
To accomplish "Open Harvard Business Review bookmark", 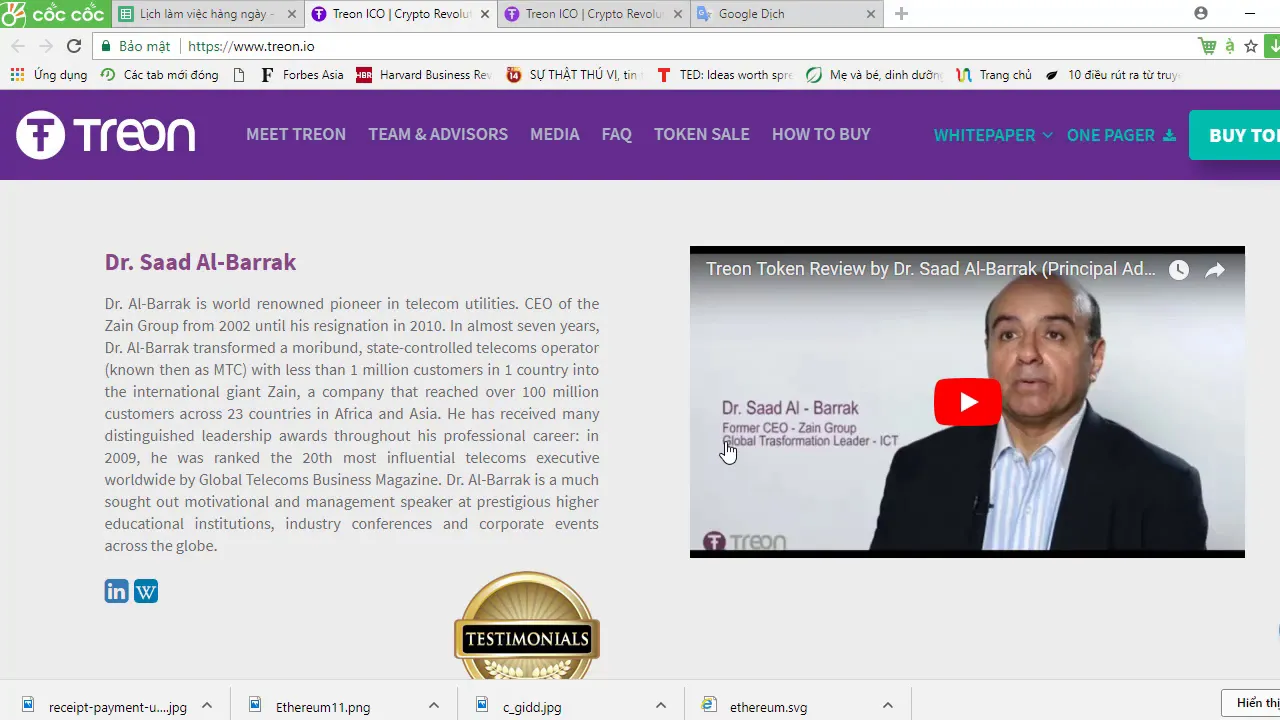I will click(424, 75).
